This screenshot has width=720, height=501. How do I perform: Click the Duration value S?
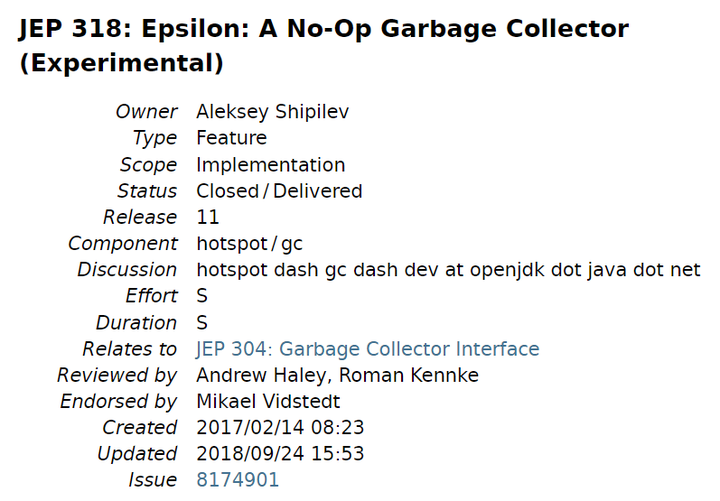(202, 323)
